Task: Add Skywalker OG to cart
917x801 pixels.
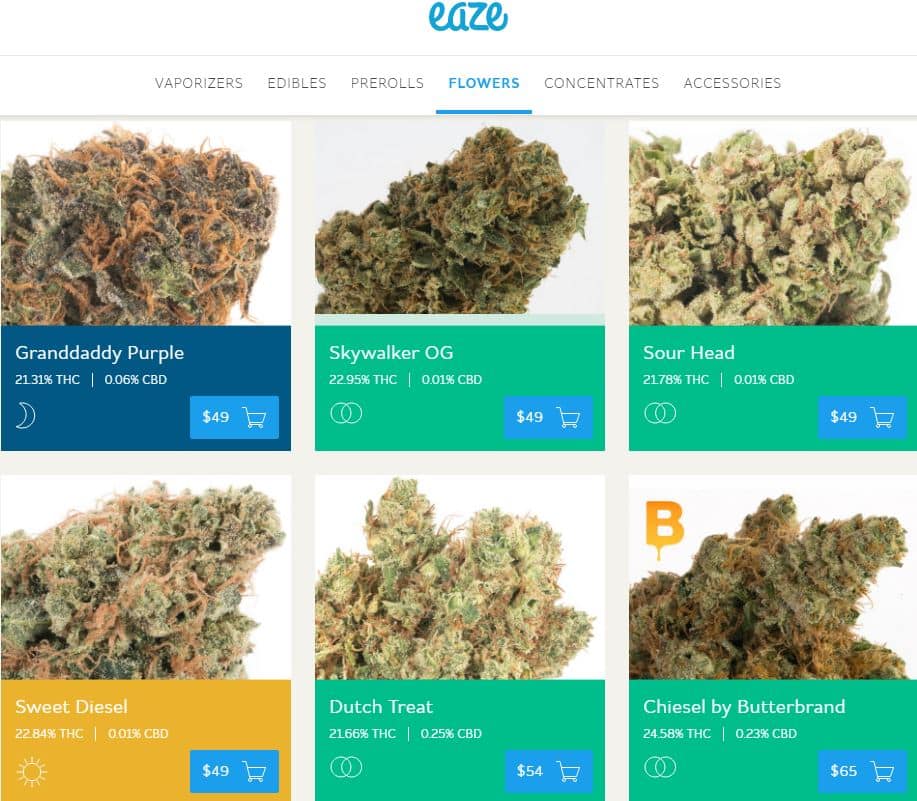Action: 548,417
